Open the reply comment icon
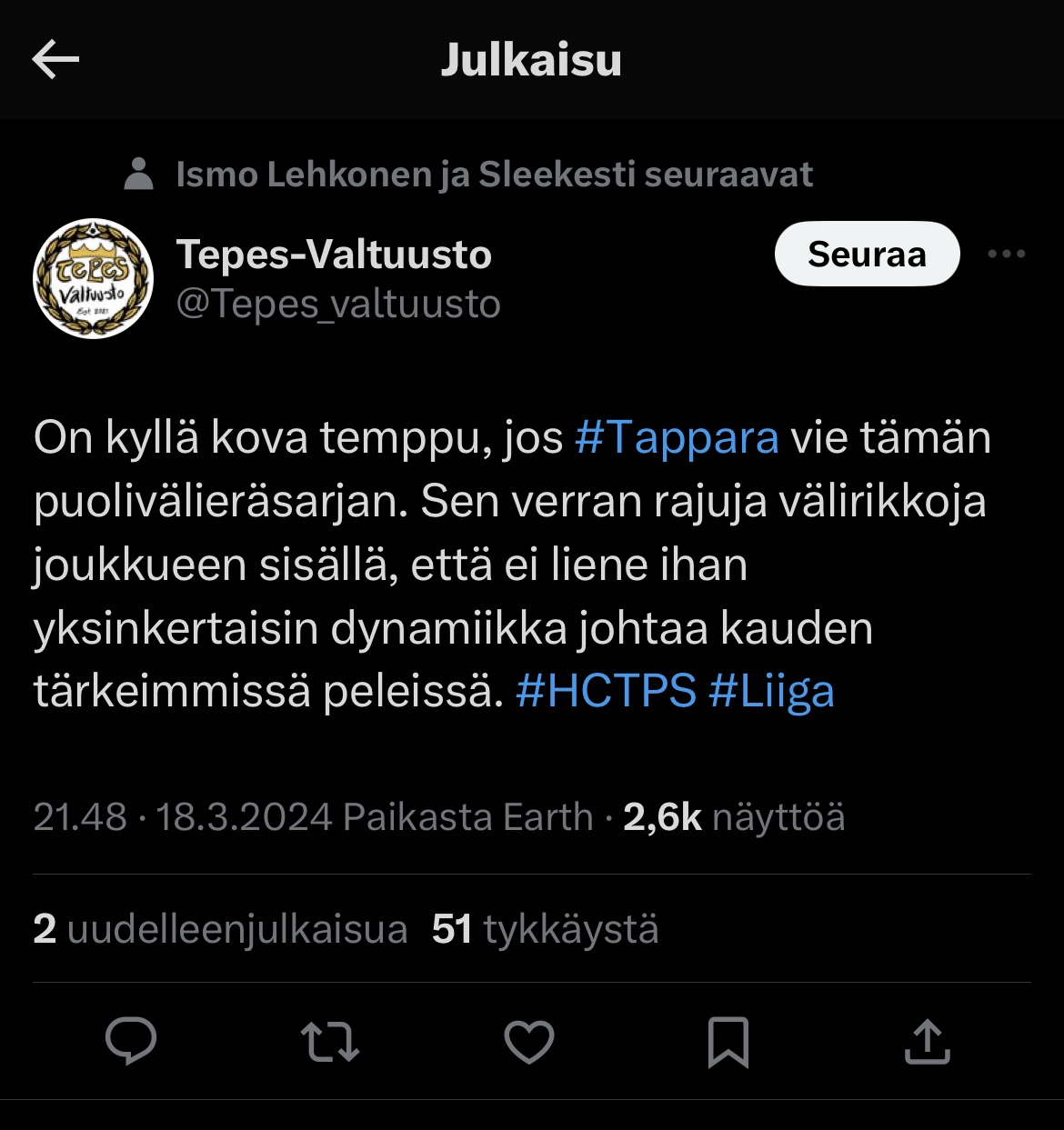This screenshot has width=1064, height=1130. (x=131, y=1041)
